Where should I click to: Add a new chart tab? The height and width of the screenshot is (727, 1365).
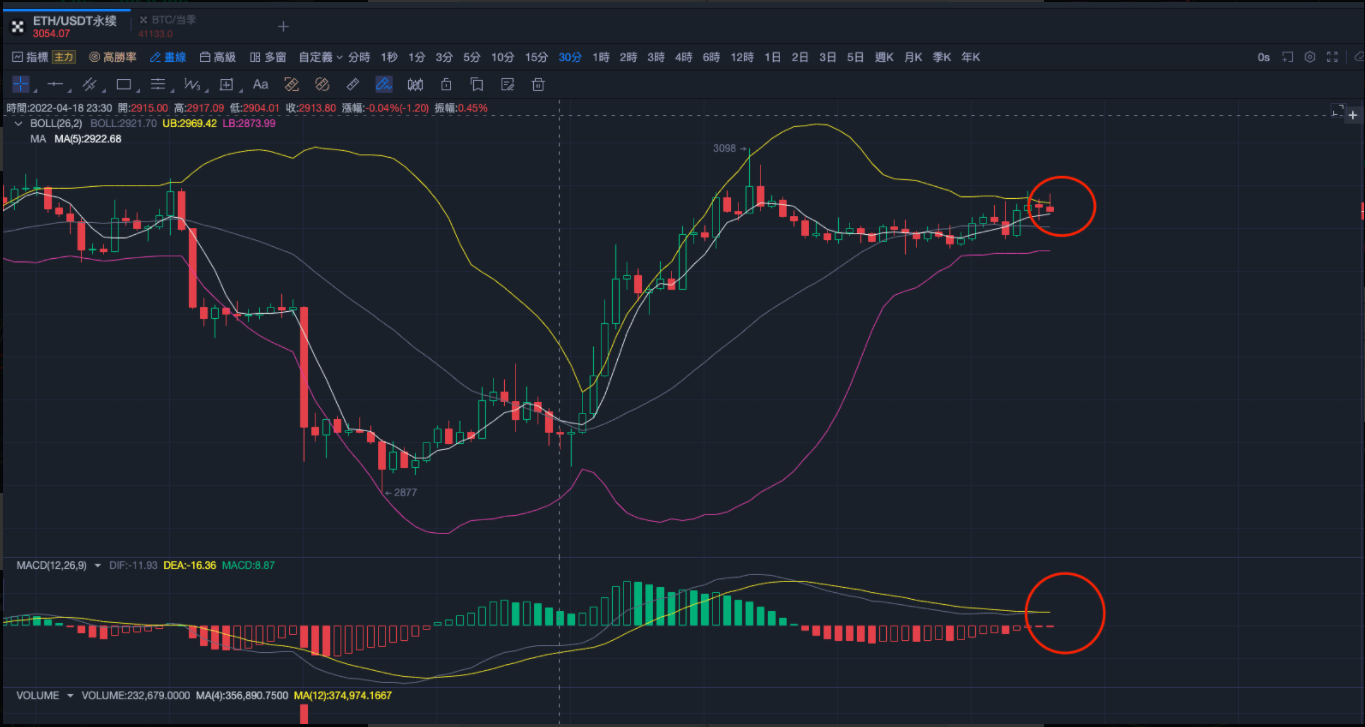click(x=283, y=26)
